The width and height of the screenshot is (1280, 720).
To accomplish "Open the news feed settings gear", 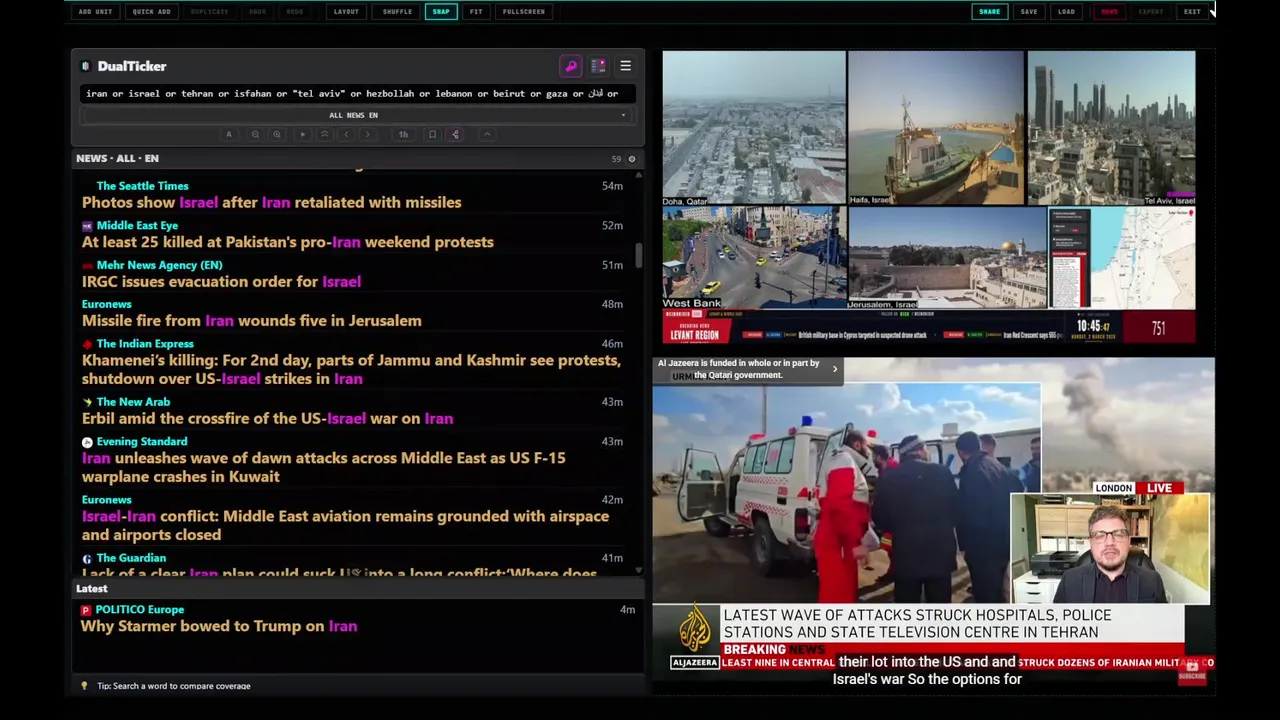I will [631, 159].
